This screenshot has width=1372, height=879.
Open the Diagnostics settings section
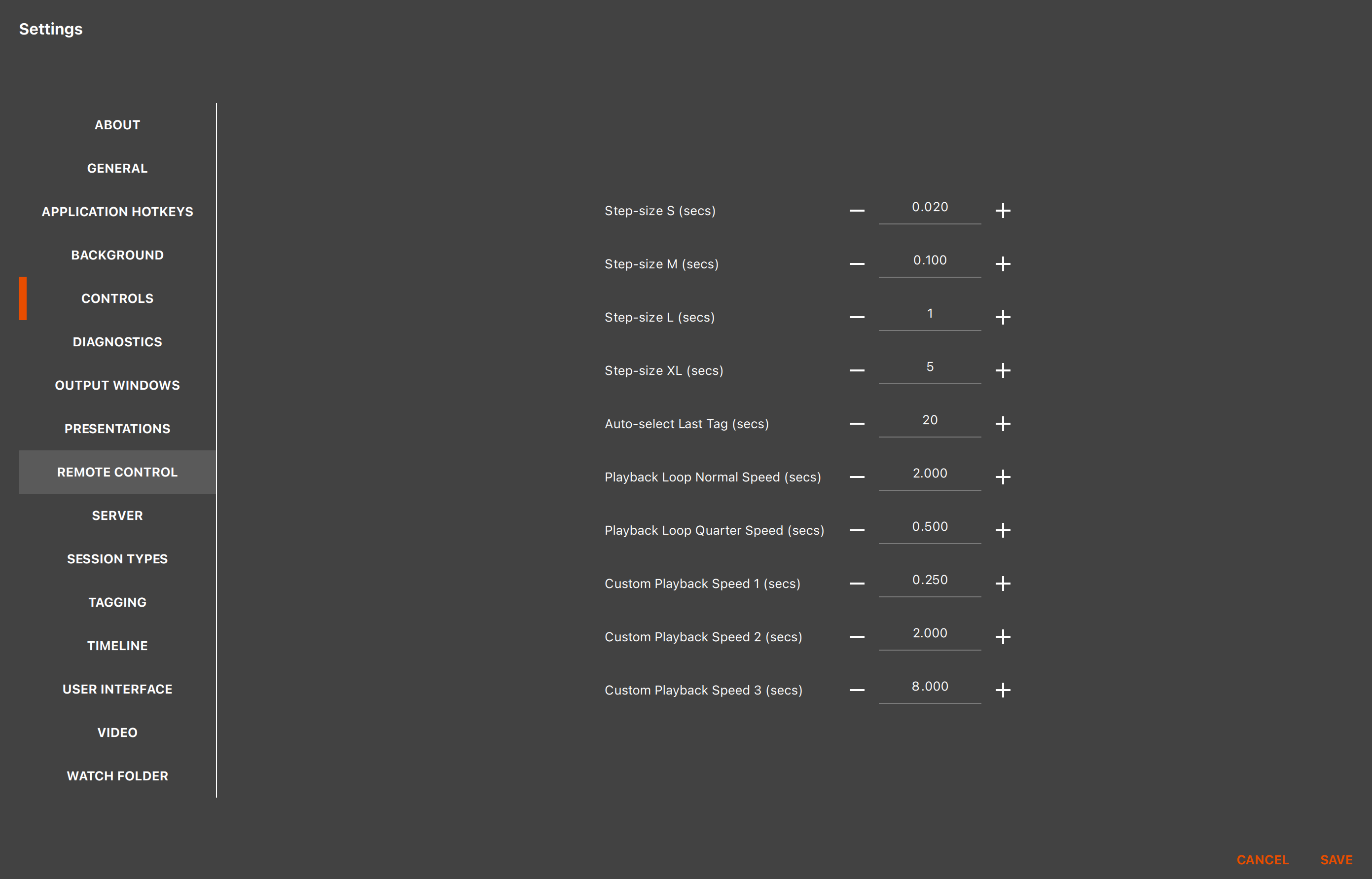117,342
